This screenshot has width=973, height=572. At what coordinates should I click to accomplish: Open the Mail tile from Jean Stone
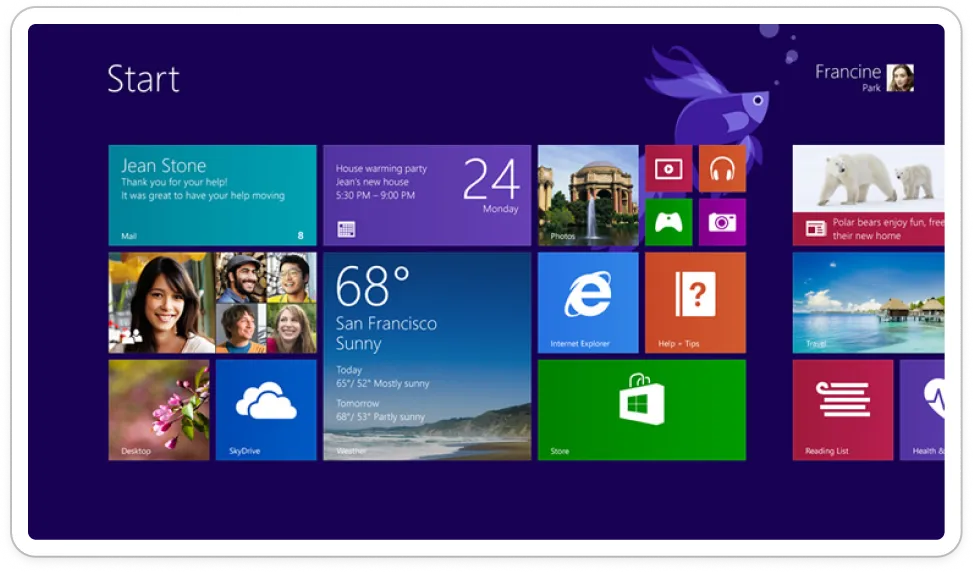212,195
